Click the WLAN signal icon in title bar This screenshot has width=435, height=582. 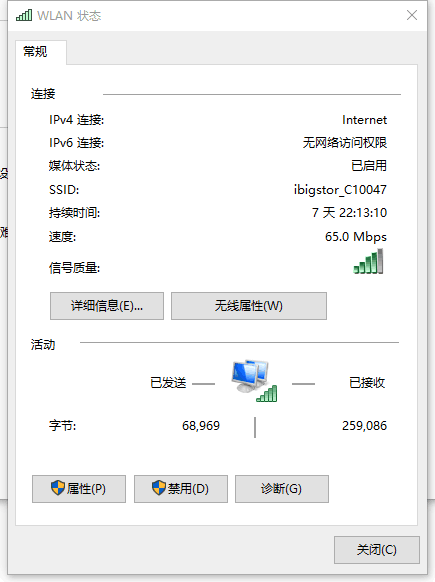click(24, 15)
